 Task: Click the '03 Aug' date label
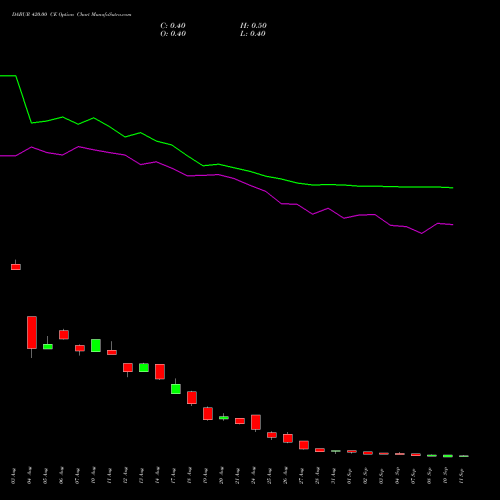[x=14, y=476]
